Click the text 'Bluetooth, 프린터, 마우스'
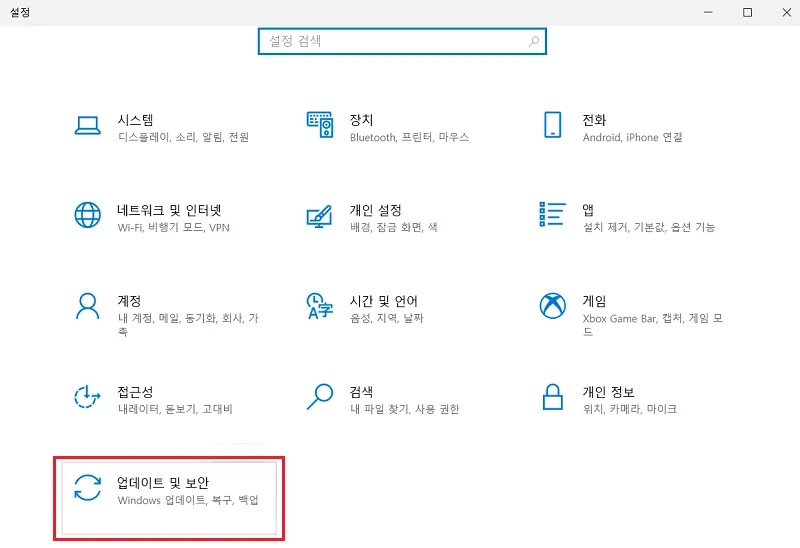This screenshot has width=800, height=548. point(410,137)
